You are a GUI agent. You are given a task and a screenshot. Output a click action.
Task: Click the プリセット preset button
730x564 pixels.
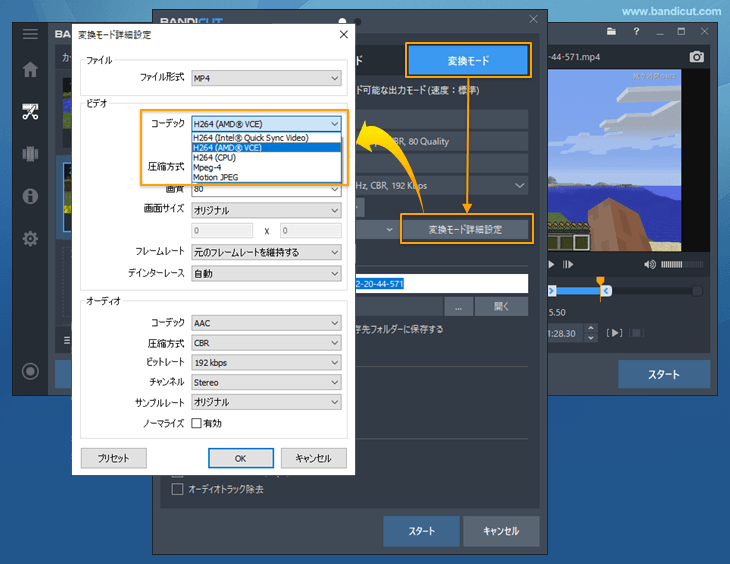tap(114, 458)
